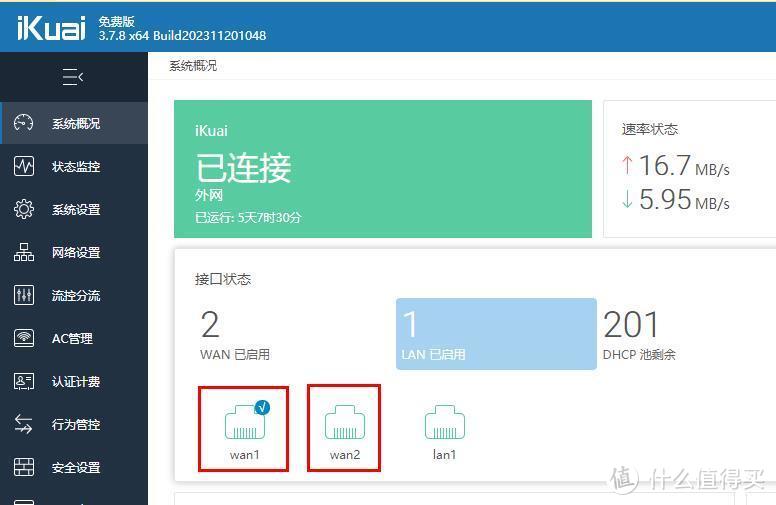Click the 流控分流 sliders icon

pos(24,295)
